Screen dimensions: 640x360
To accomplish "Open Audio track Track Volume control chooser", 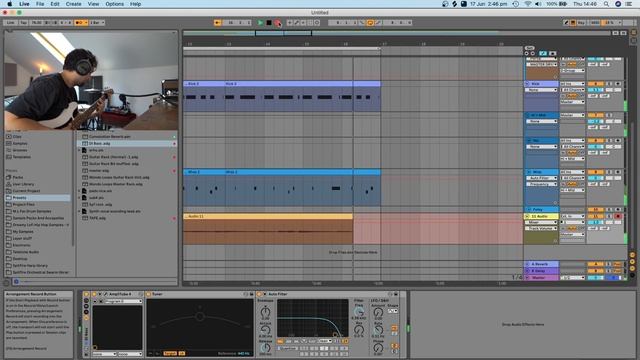I will click(x=541, y=228).
